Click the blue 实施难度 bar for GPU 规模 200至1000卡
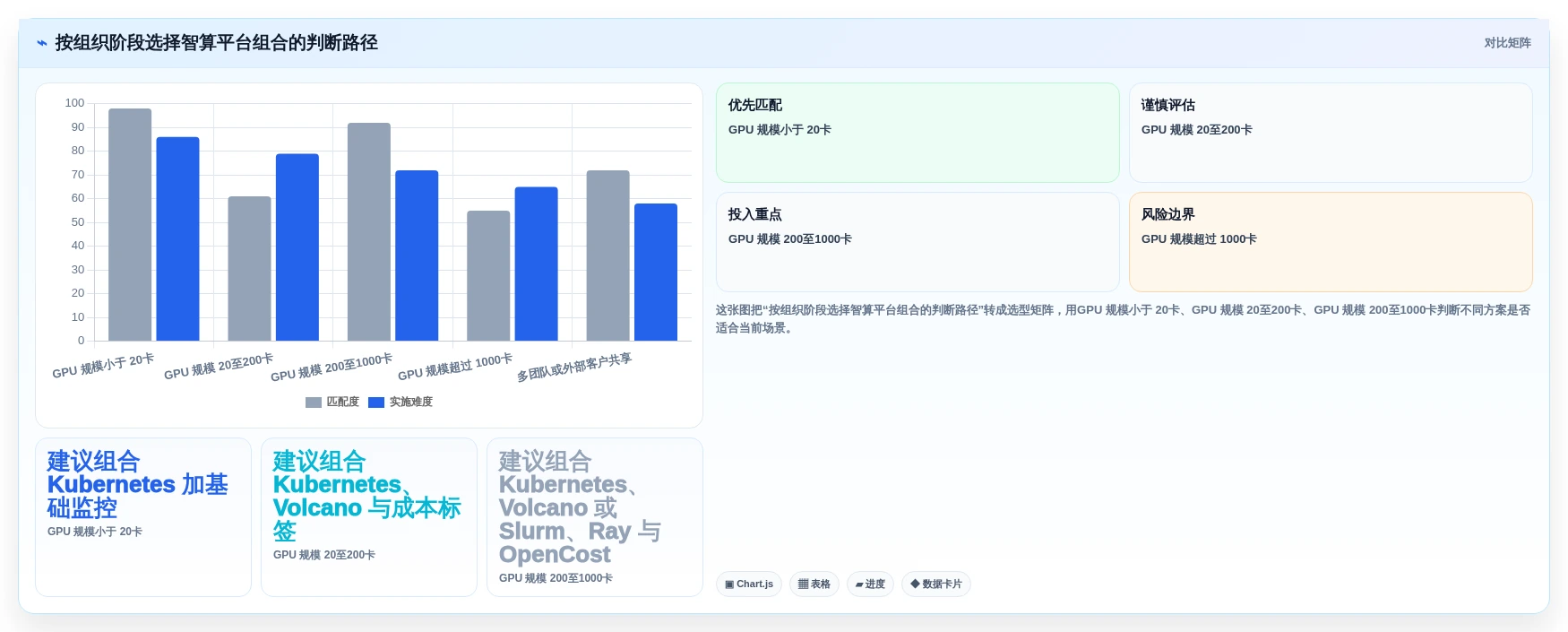This screenshot has height=632, width=1568. [x=417, y=255]
